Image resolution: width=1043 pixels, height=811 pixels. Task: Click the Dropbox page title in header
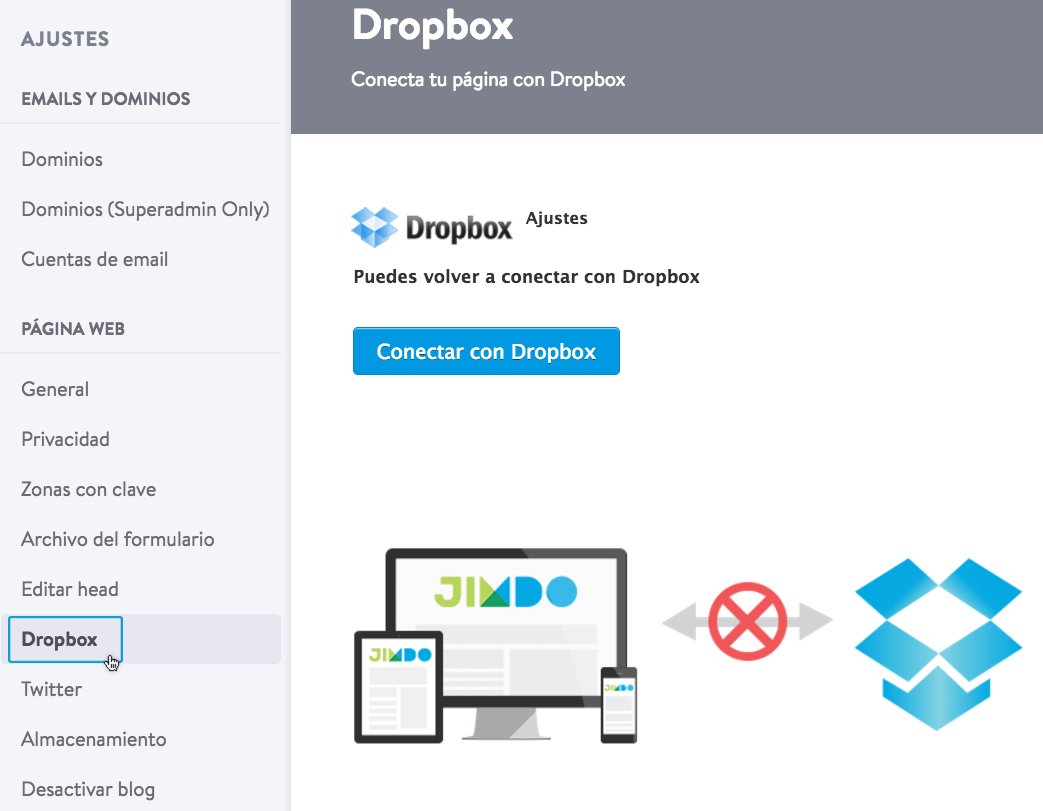(x=432, y=27)
